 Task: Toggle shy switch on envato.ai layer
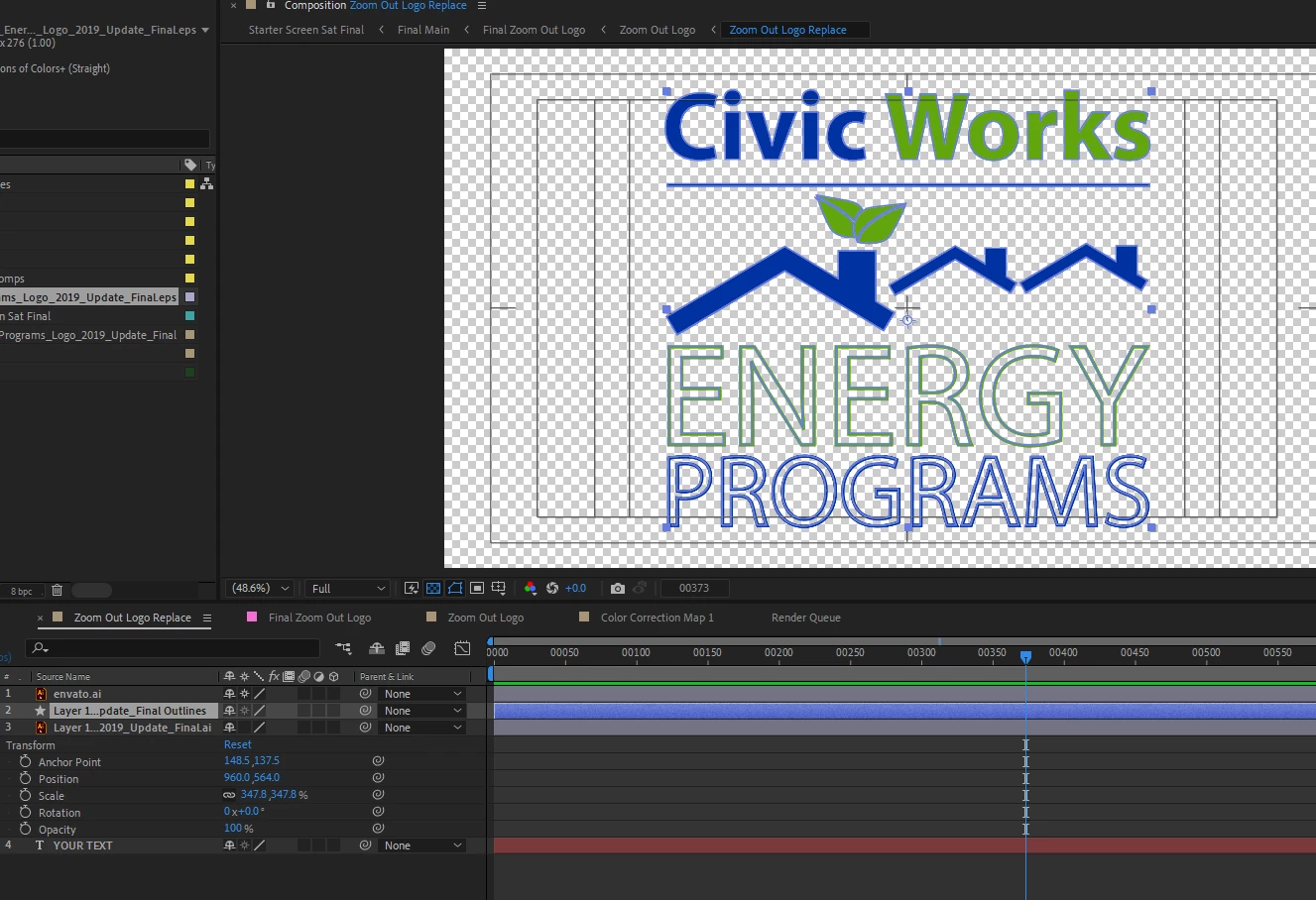click(x=230, y=694)
